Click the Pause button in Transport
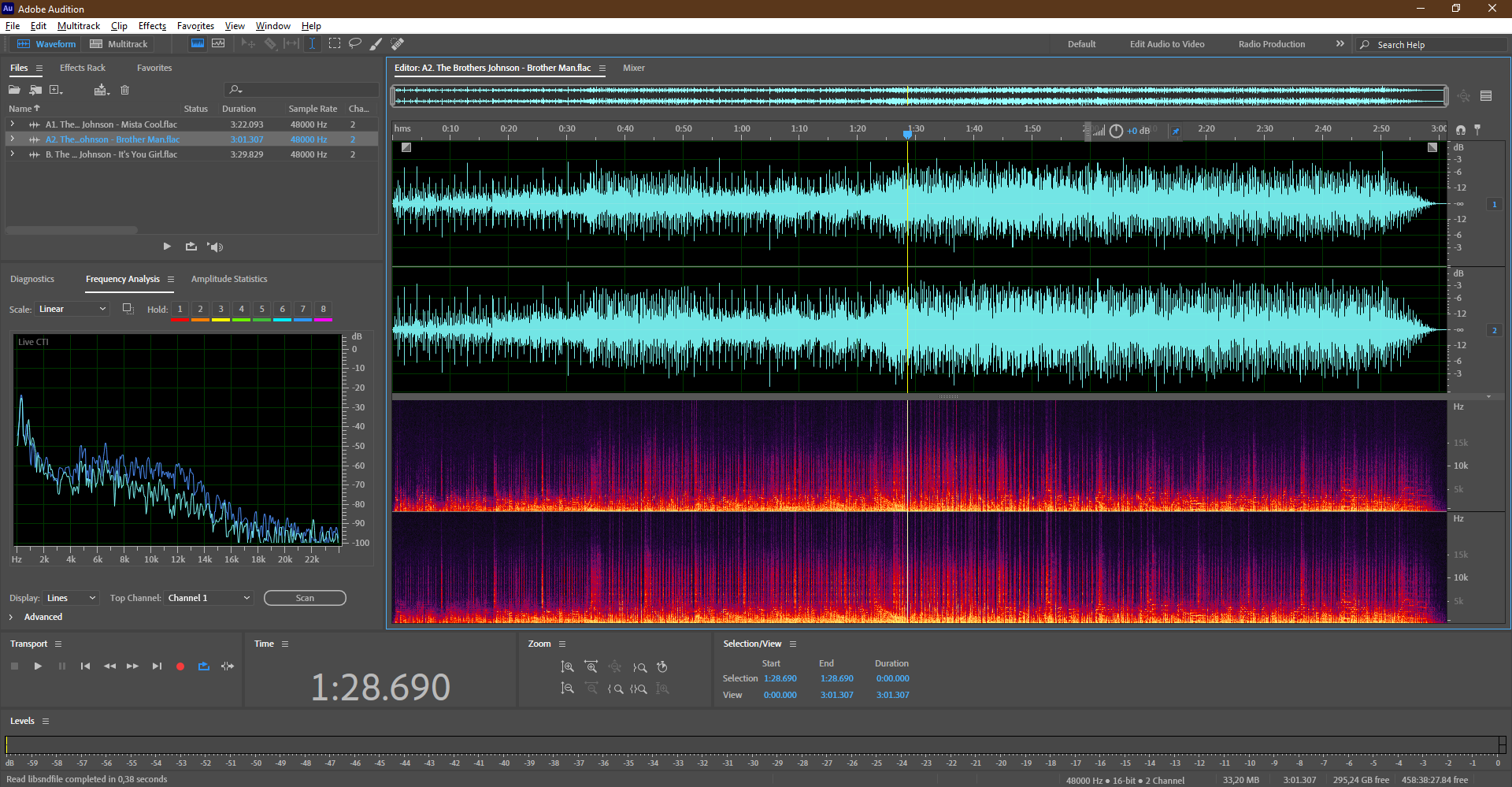Viewport: 1512px width, 787px height. tap(62, 666)
